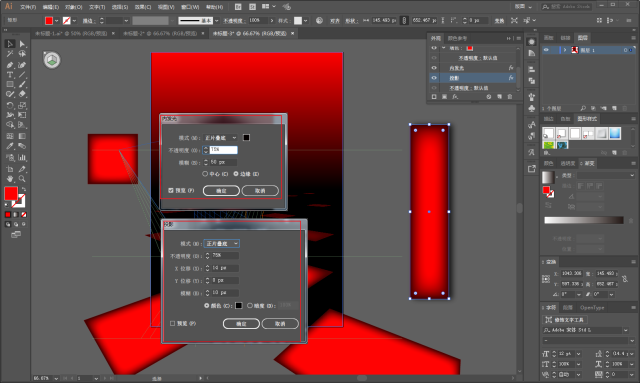This screenshot has height=383, width=640.
Task: Select the Hand tool
Action: coord(10,179)
